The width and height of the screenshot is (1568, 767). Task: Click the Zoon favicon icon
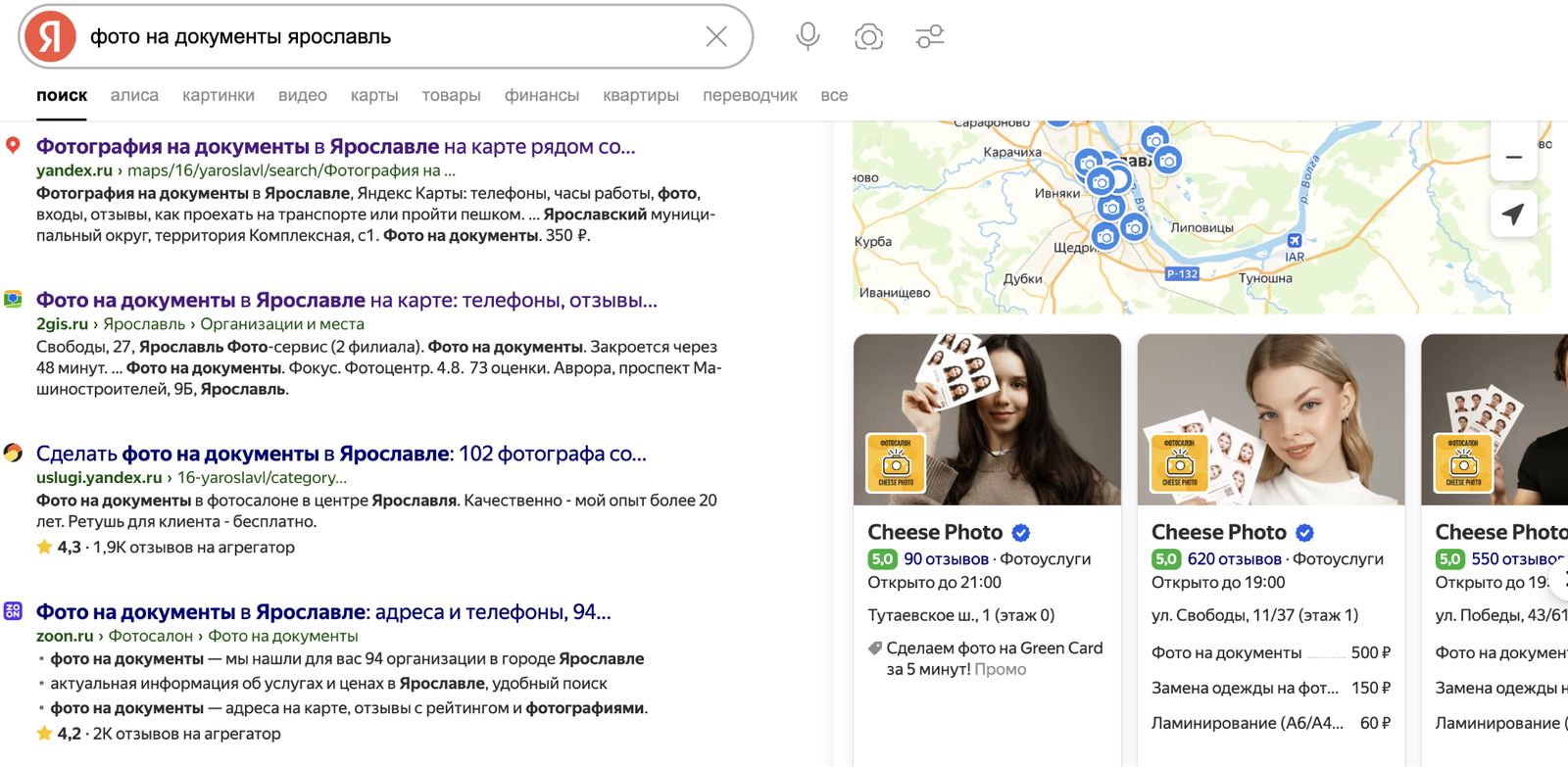[13, 610]
